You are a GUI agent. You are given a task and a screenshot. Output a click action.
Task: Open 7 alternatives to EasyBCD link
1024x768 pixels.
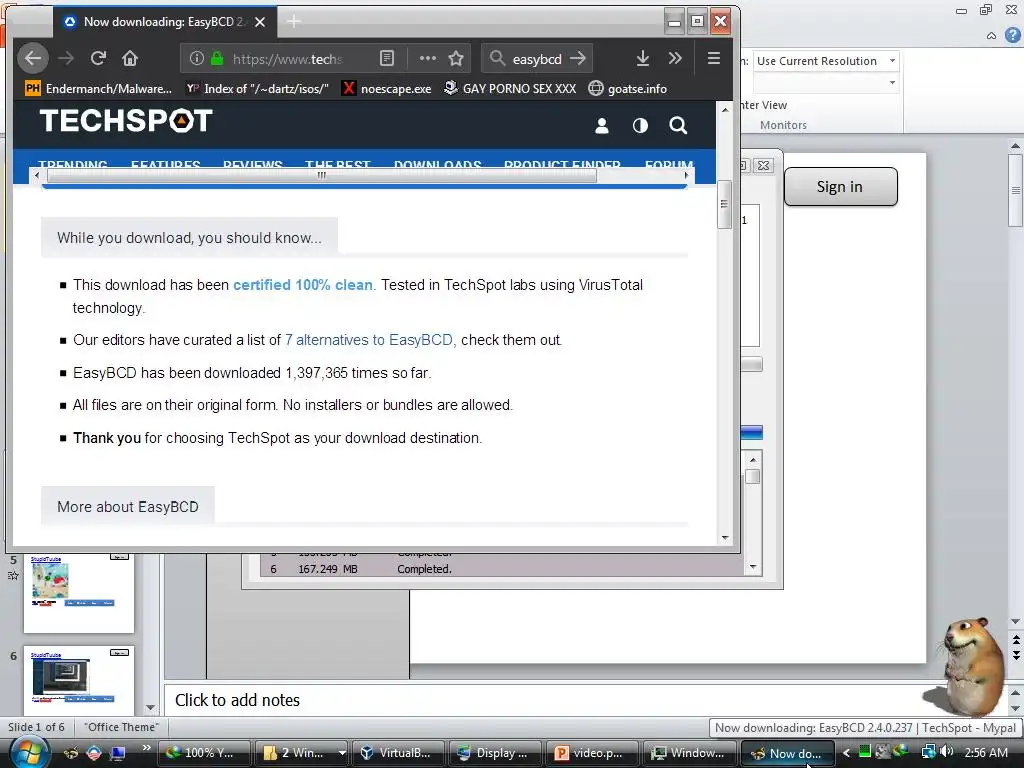click(x=369, y=340)
